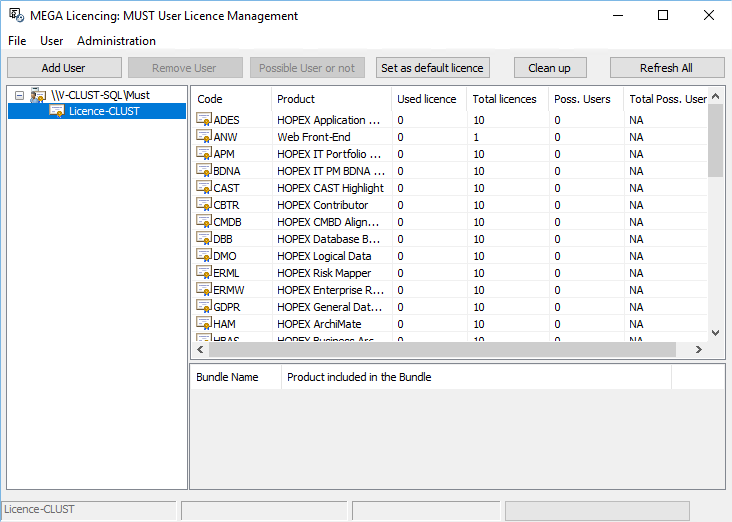
Task: Open the Administration menu
Action: click(116, 41)
